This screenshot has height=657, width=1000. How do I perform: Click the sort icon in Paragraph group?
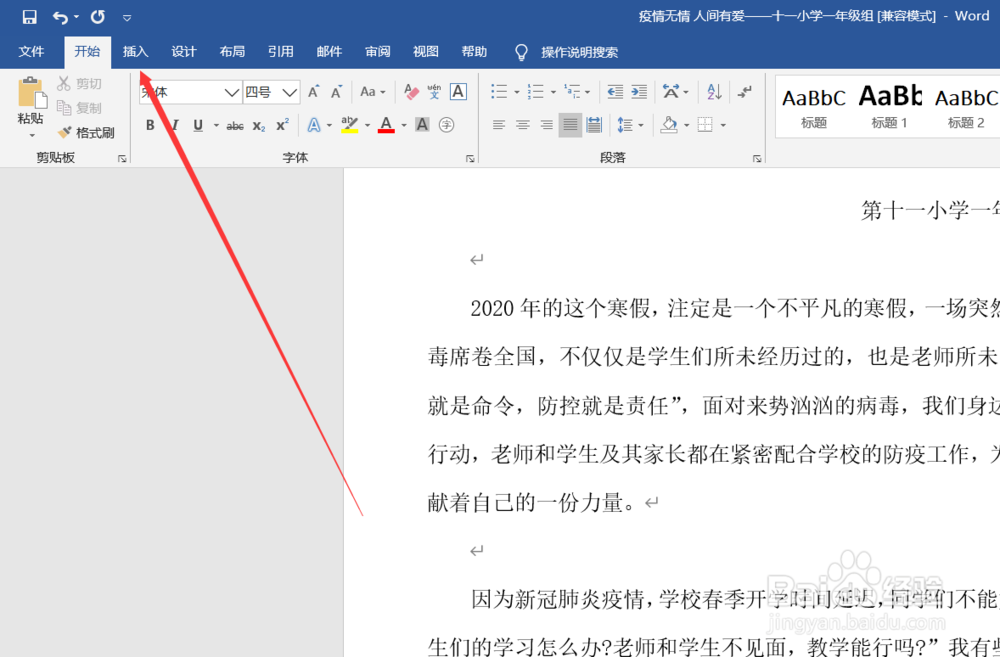pos(712,91)
